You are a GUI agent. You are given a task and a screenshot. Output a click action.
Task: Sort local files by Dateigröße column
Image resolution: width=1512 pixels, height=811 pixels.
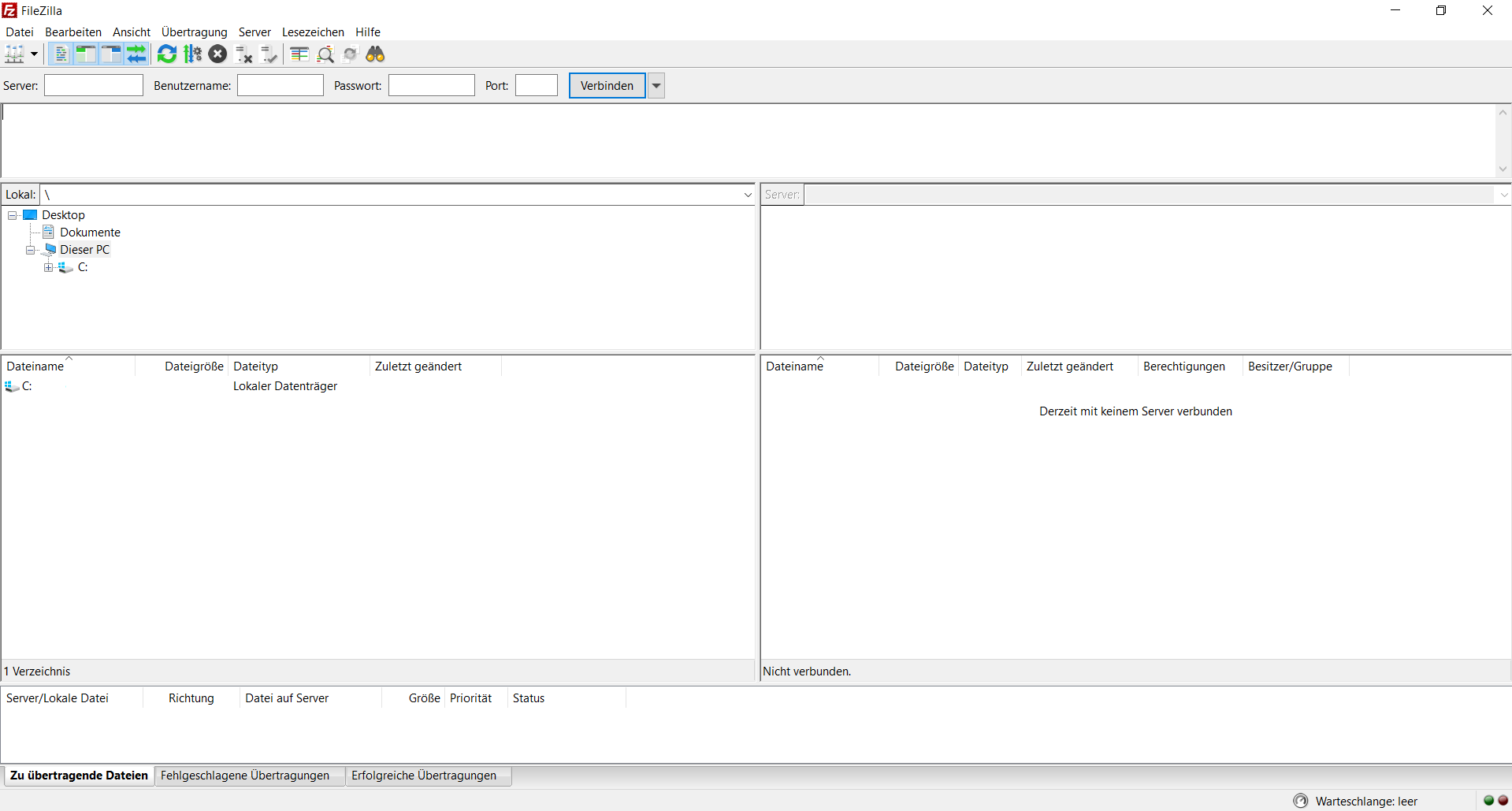pyautogui.click(x=182, y=366)
